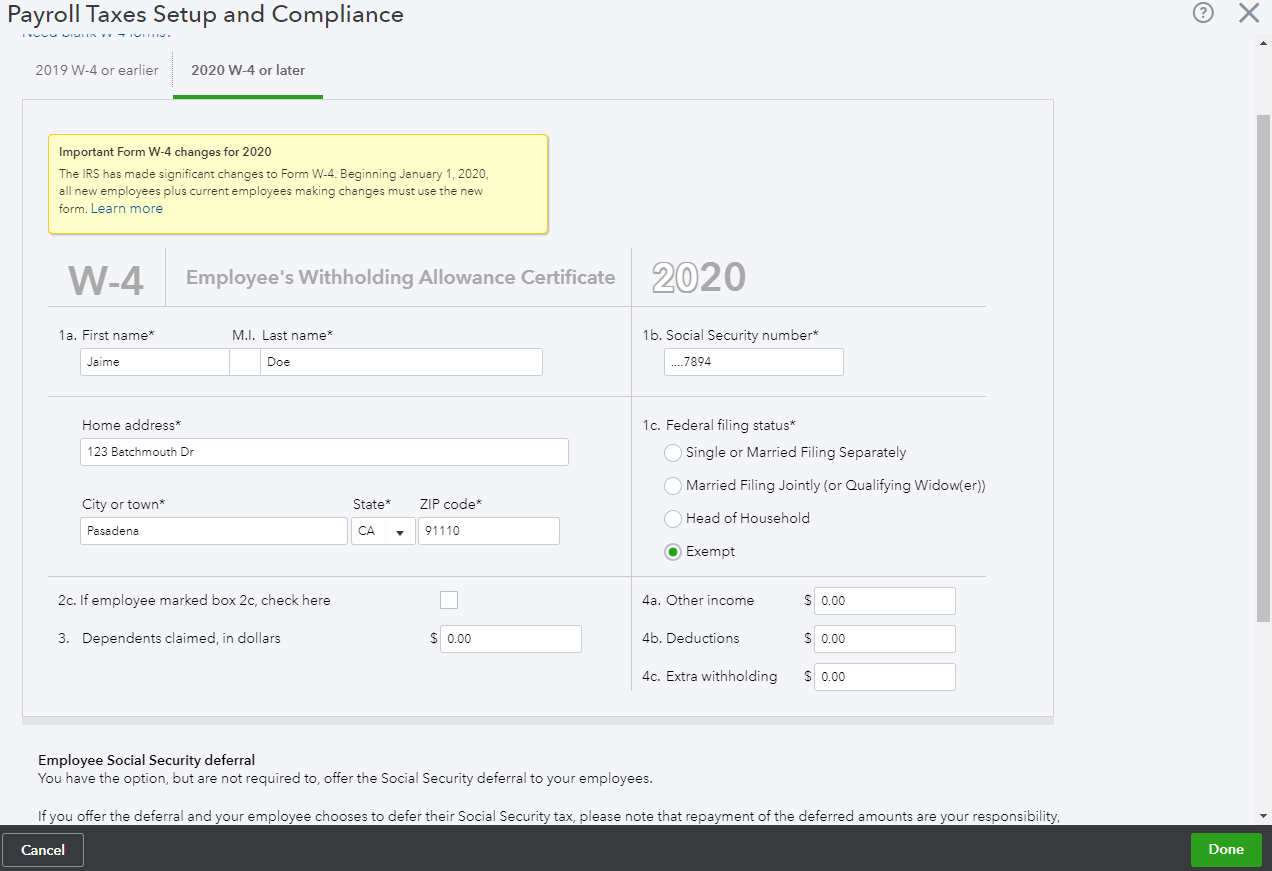Close the Payroll Taxes Setup dialog
The width and height of the screenshot is (1272, 871).
pyautogui.click(x=1248, y=13)
